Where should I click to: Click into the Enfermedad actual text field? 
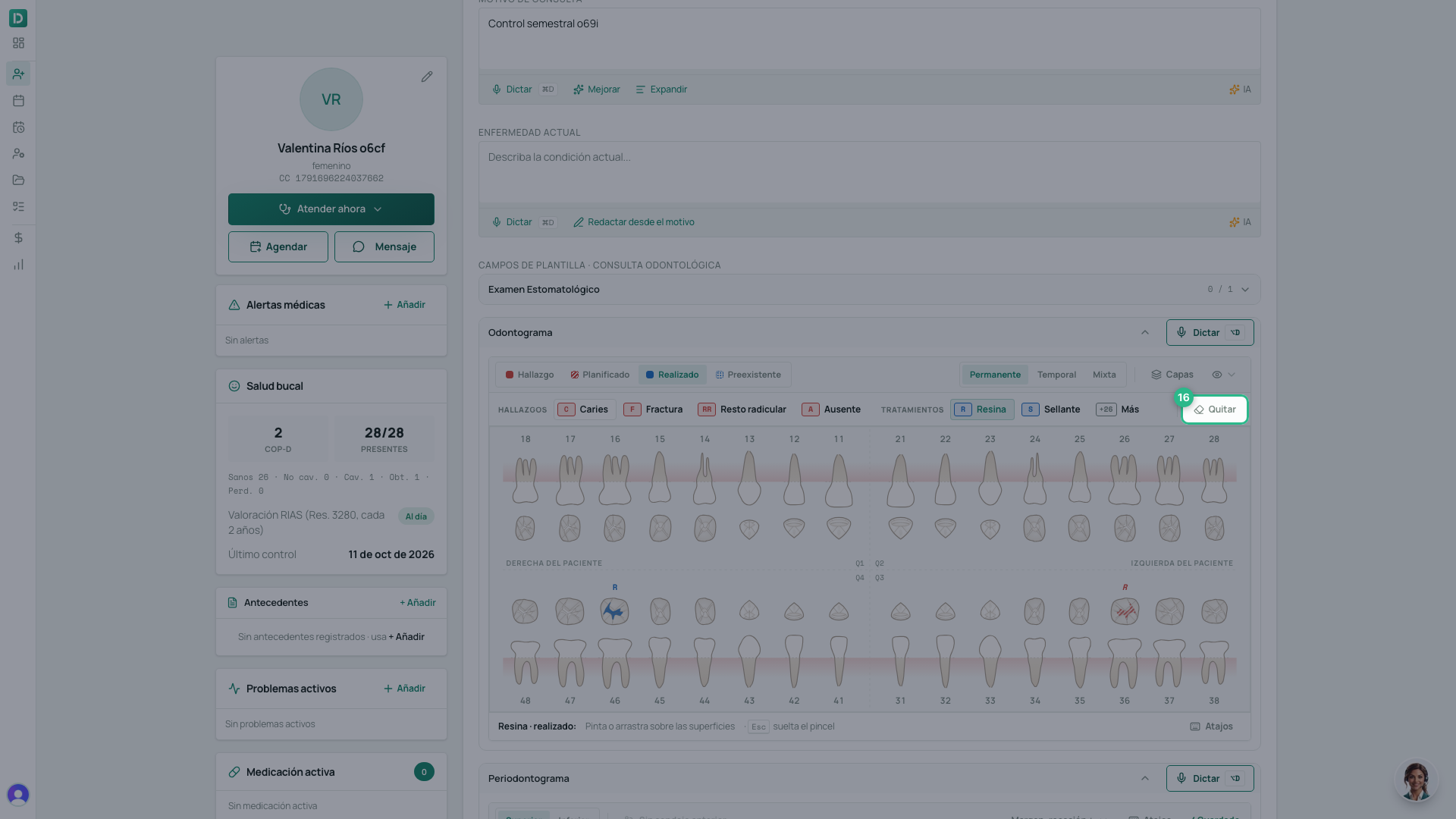[x=869, y=174]
